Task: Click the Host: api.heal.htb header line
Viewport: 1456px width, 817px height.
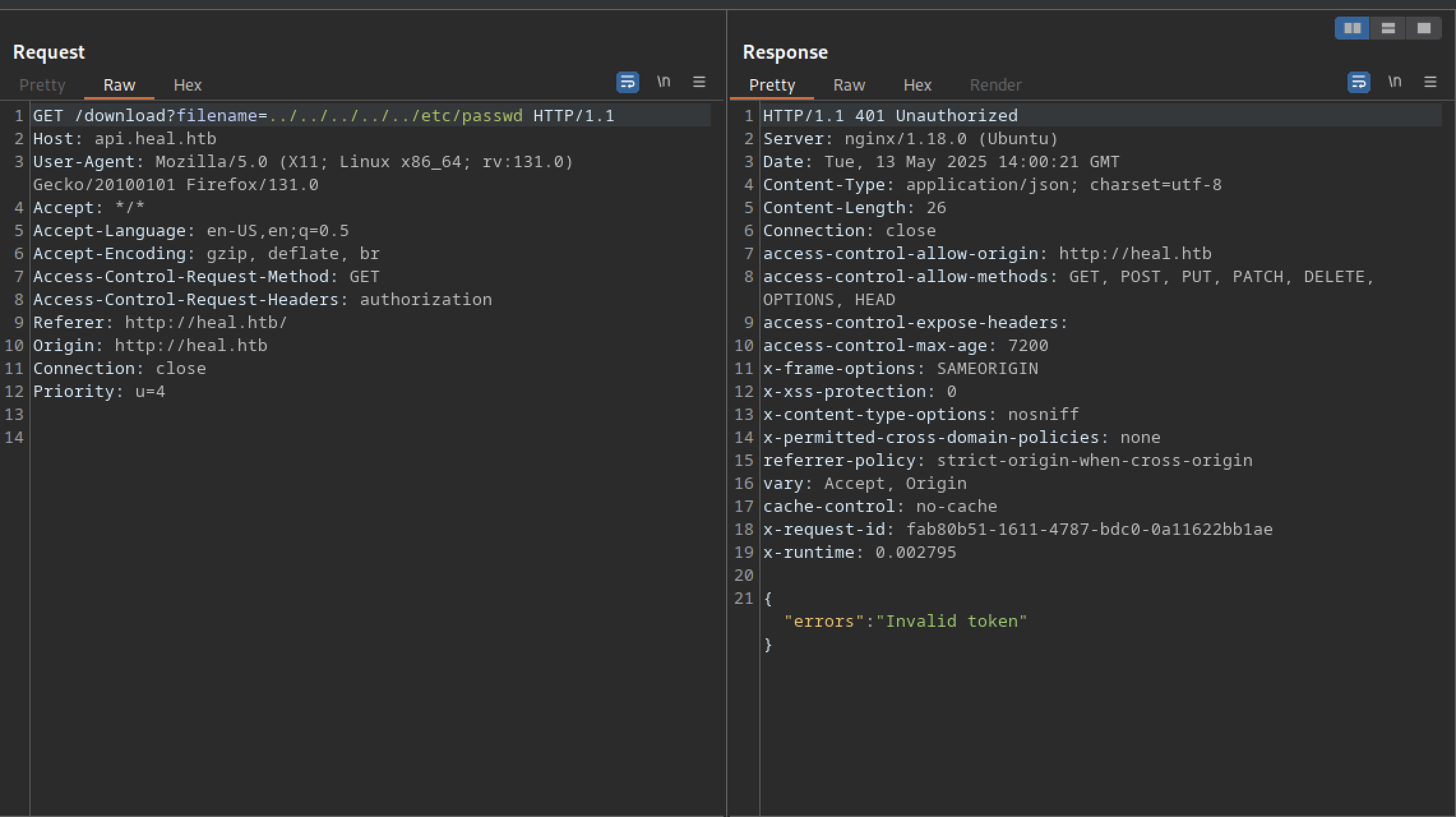Action: pyautogui.click(x=124, y=139)
